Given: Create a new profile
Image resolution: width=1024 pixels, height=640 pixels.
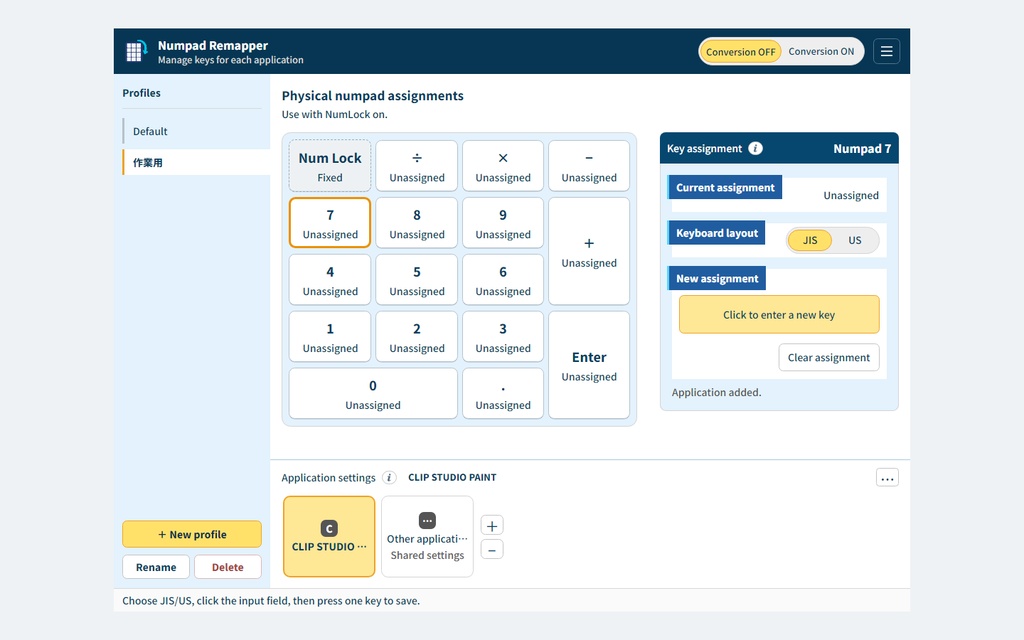Looking at the screenshot, I should 192,534.
